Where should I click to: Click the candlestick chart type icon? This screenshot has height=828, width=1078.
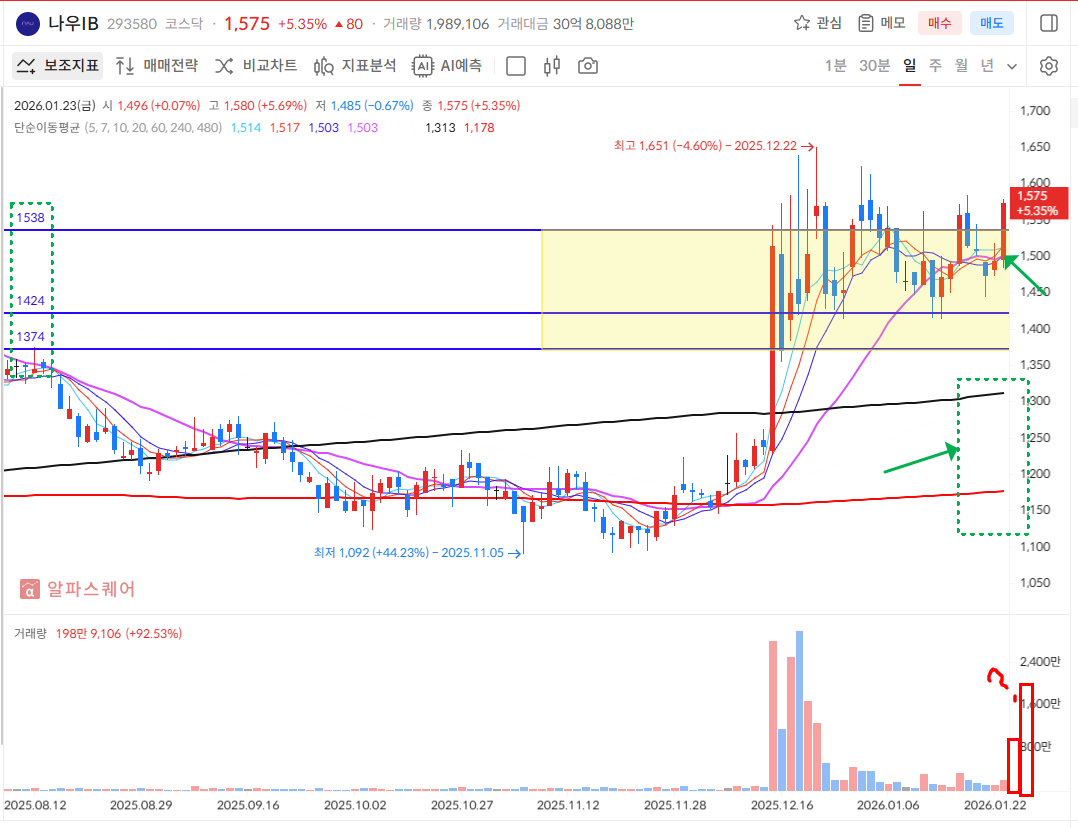click(551, 66)
